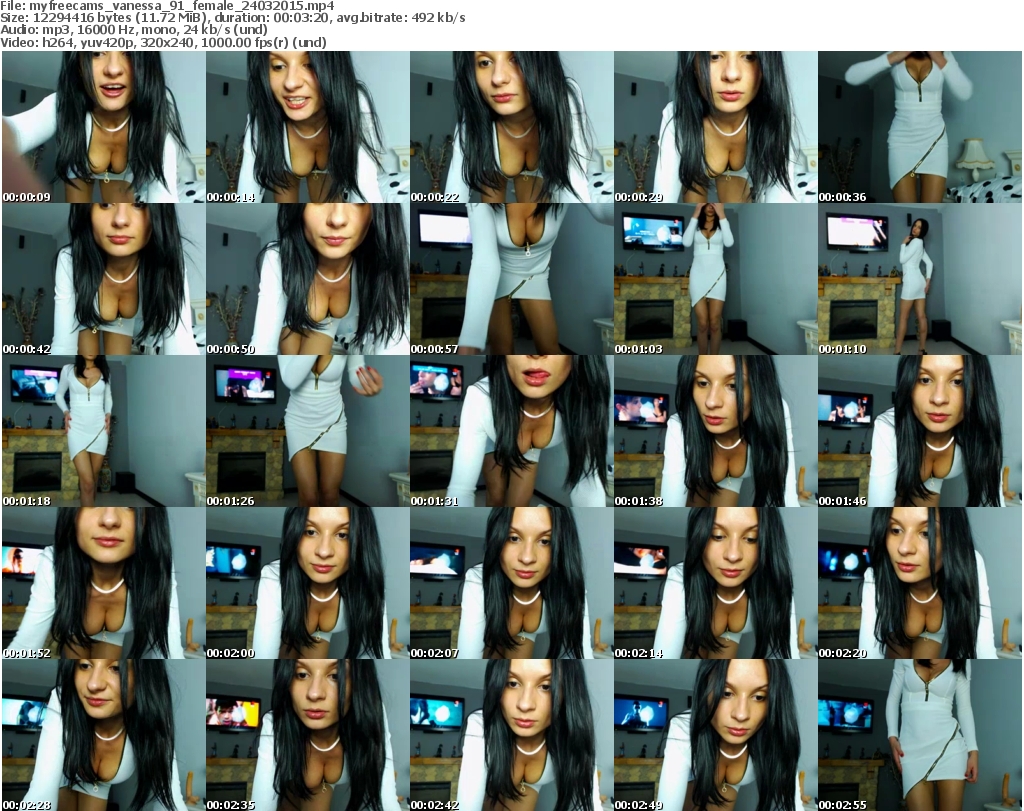Select the thumbnail timestamped 00:01:10

coord(920,279)
